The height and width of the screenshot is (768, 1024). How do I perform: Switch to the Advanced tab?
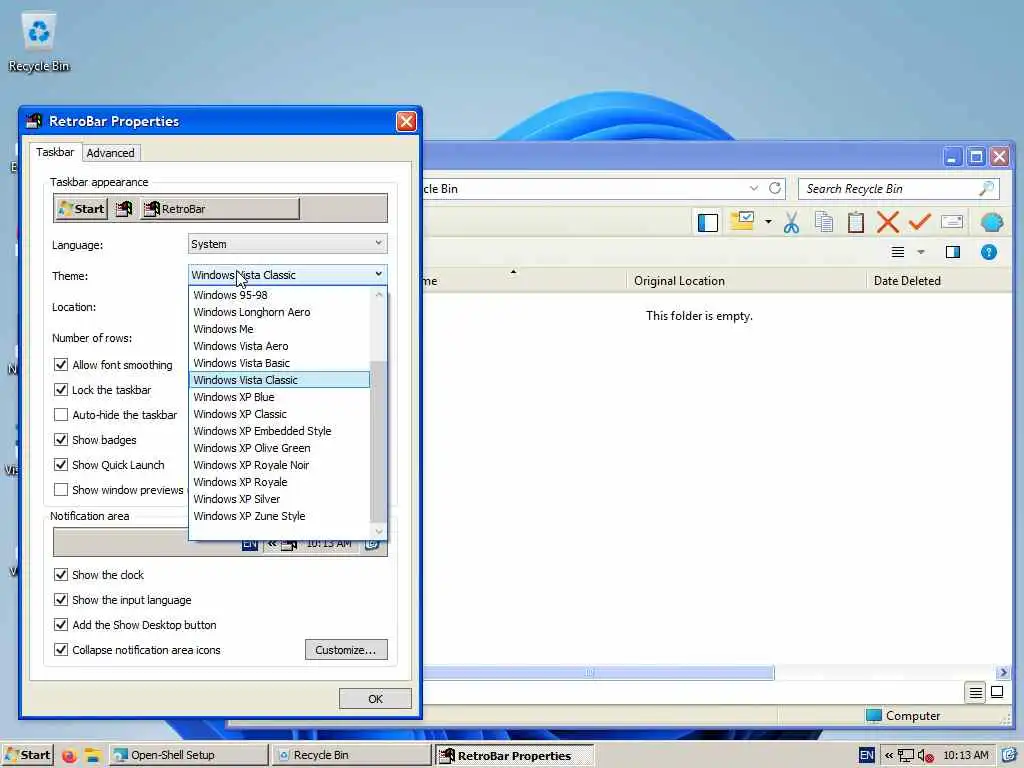click(x=110, y=153)
